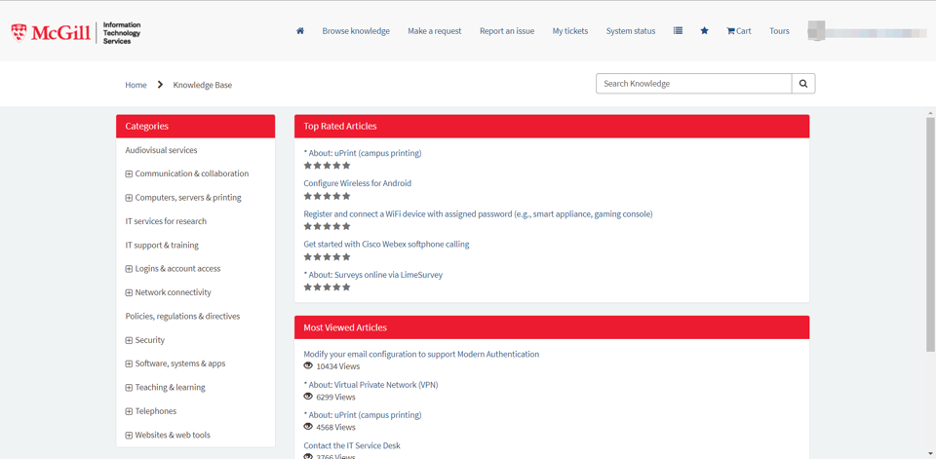Click the search magnifier button
This screenshot has height=460, width=936.
tap(803, 84)
